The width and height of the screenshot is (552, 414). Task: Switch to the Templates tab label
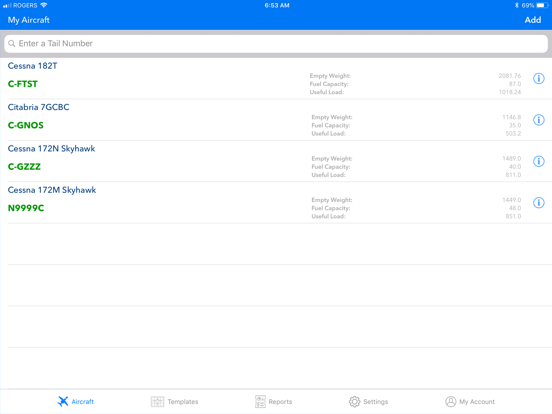click(183, 402)
